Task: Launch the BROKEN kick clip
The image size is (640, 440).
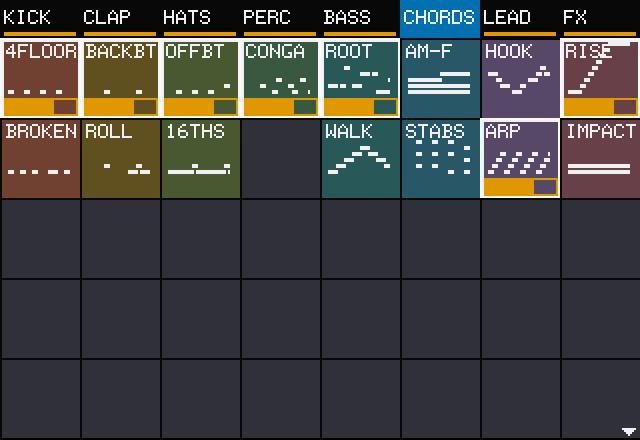Action: pyautogui.click(x=40, y=158)
